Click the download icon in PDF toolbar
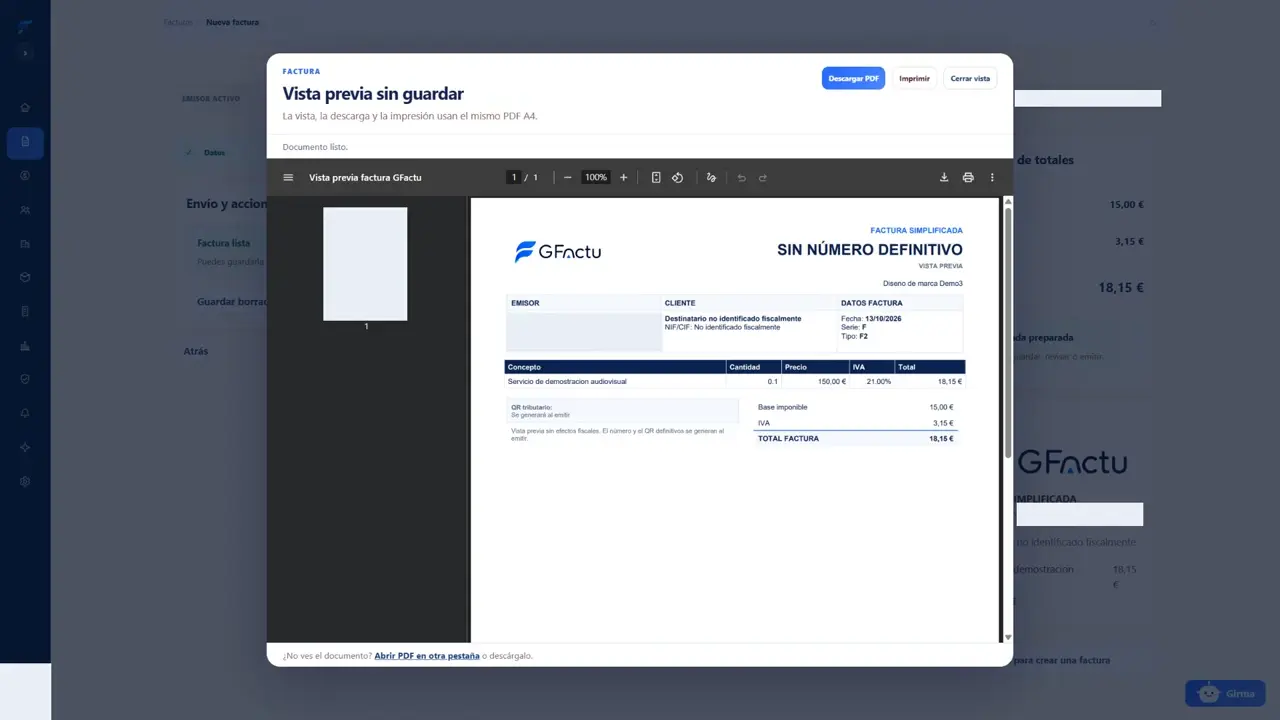This screenshot has width=1280, height=720. click(x=944, y=178)
